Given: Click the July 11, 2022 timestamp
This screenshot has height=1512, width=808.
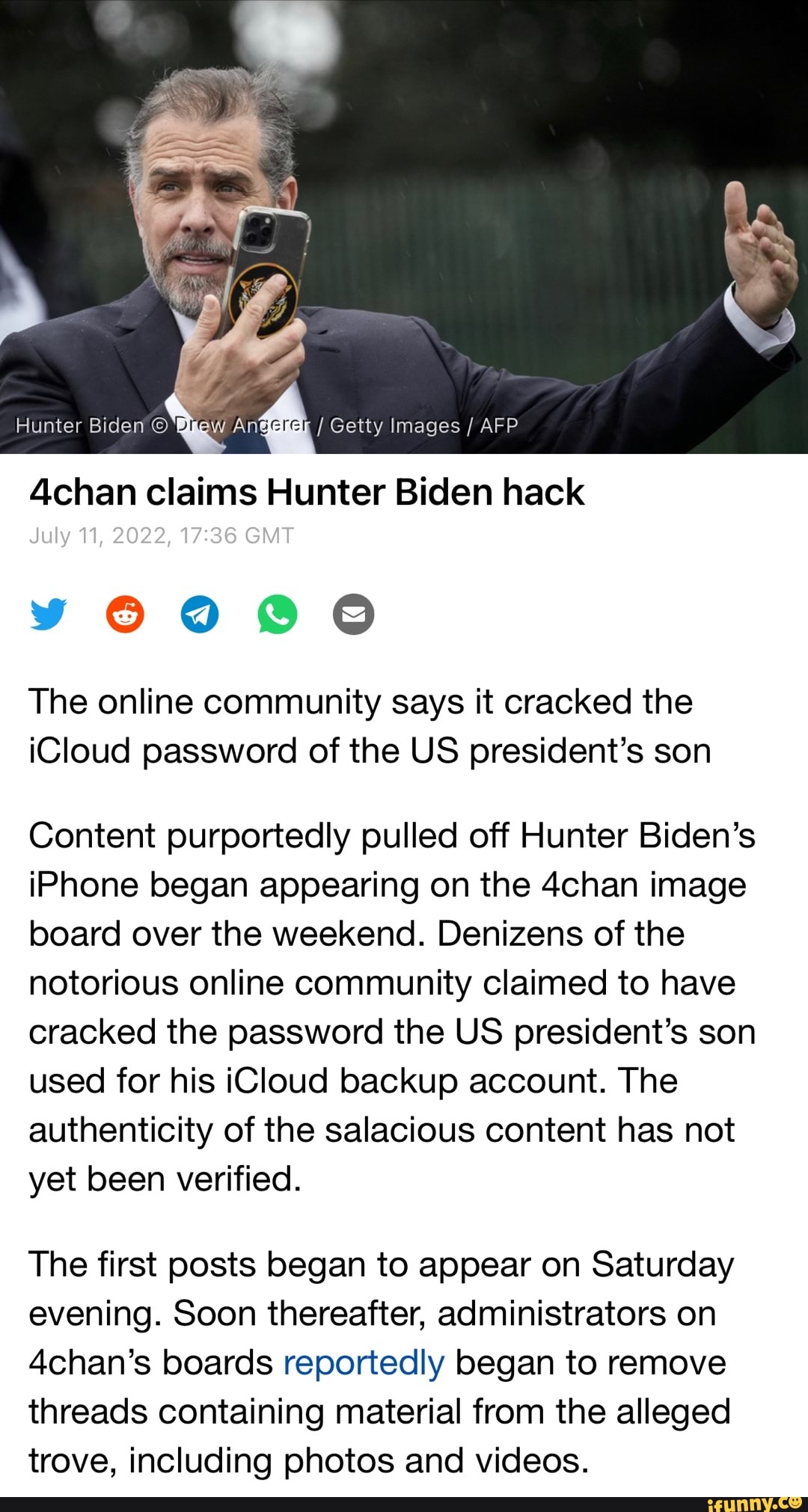Looking at the screenshot, I should coord(162,535).
